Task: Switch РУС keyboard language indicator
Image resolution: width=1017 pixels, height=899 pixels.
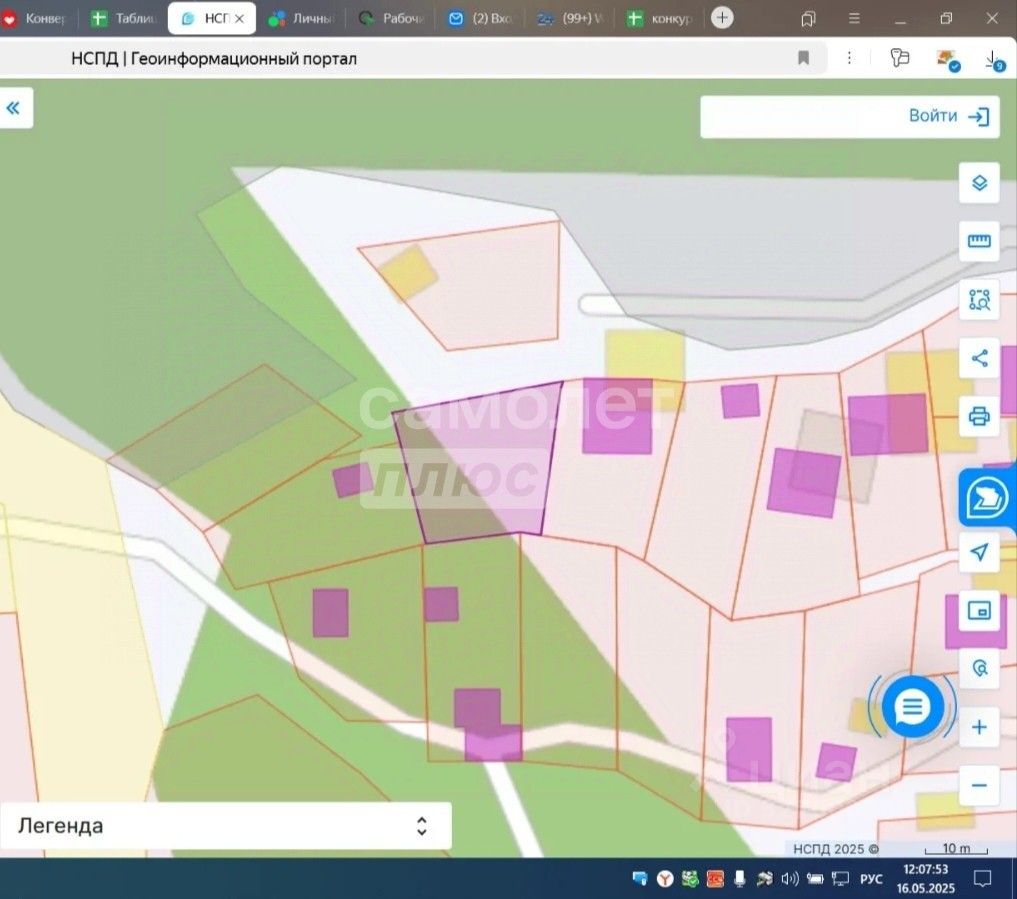Action: point(871,879)
